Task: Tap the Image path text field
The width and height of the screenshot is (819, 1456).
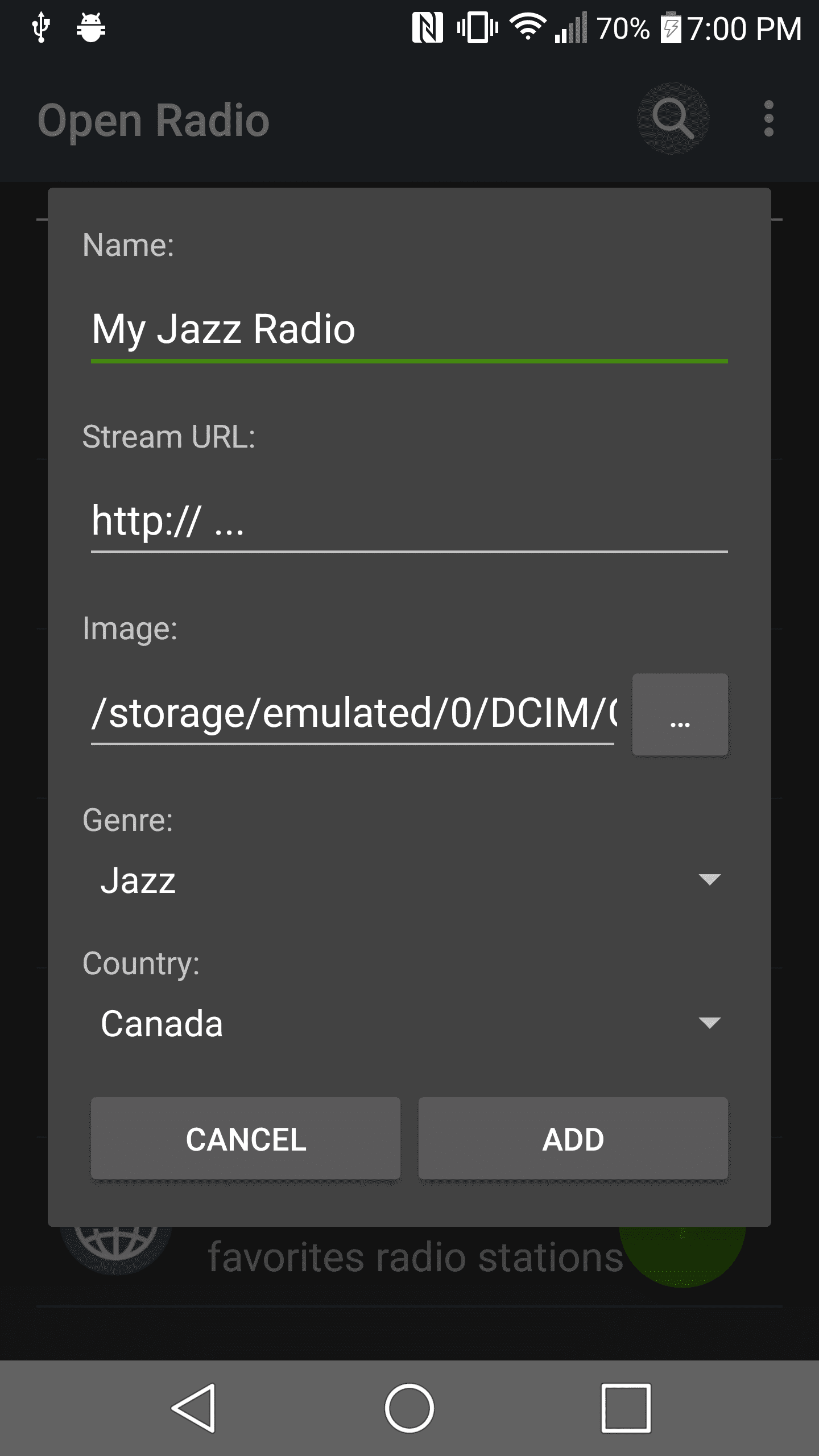Action: coord(353,713)
